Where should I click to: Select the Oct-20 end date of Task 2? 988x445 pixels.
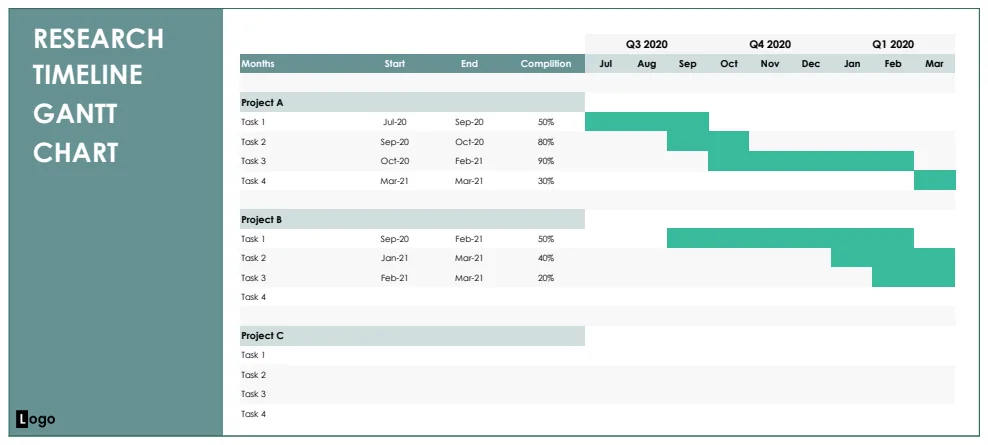[x=469, y=142]
